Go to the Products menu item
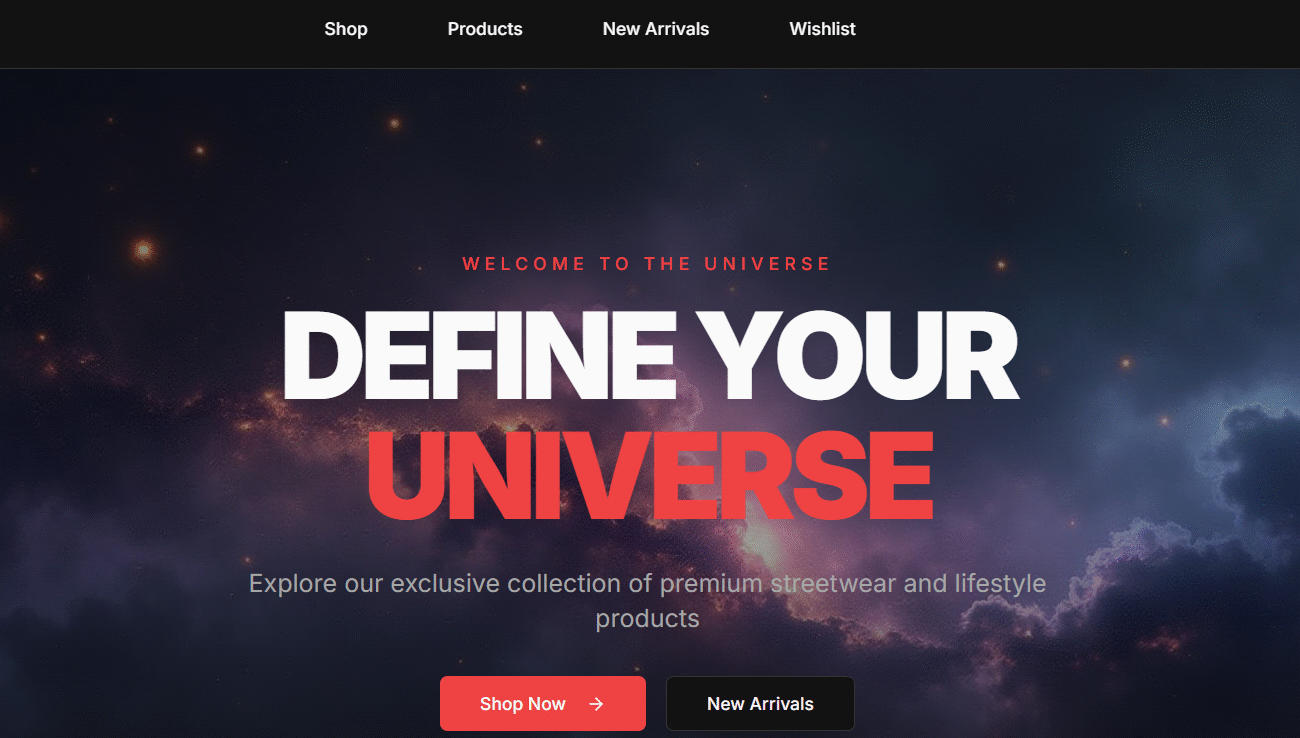 click(485, 29)
